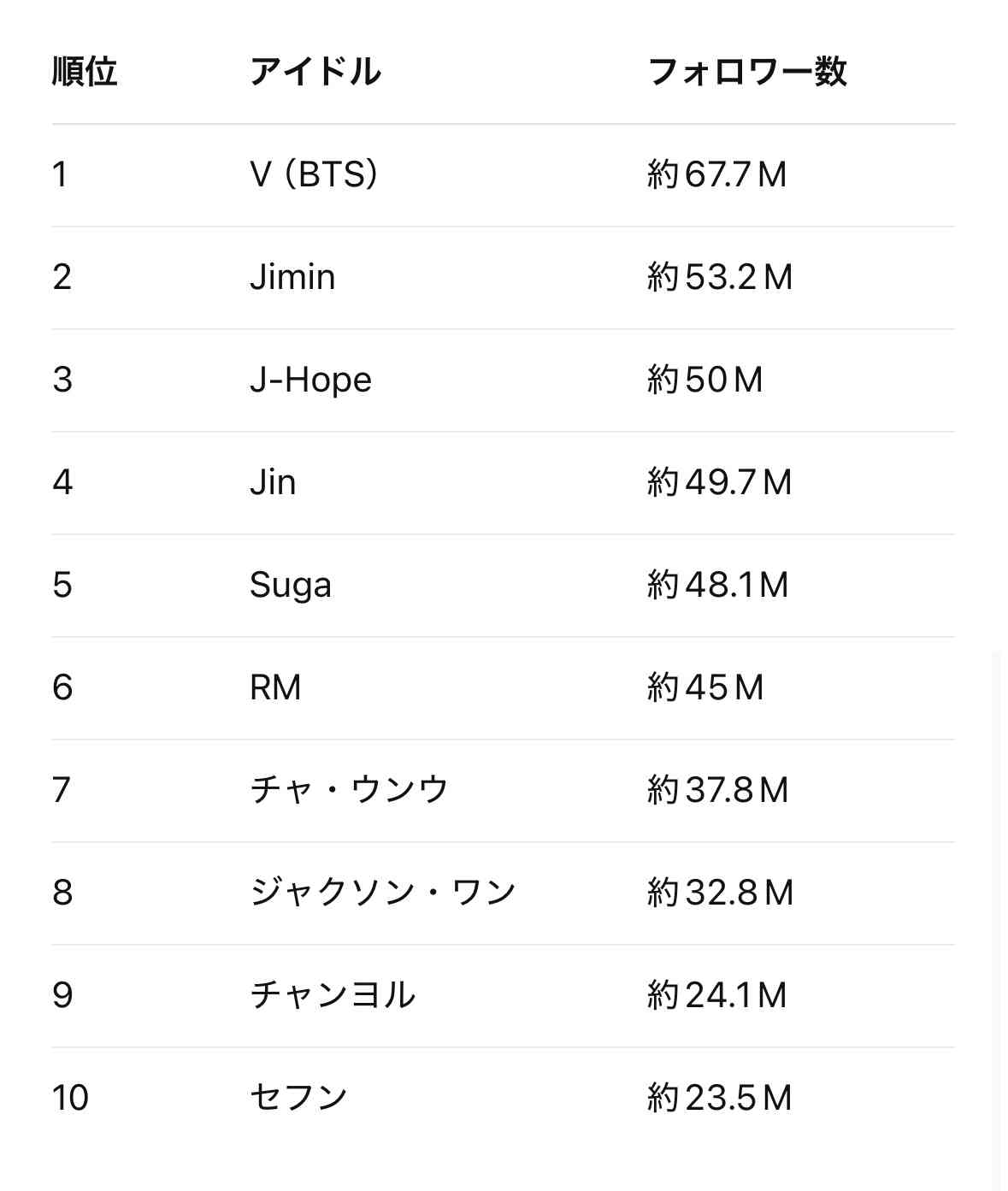
Task: Select the RM row name
Action: (x=275, y=687)
